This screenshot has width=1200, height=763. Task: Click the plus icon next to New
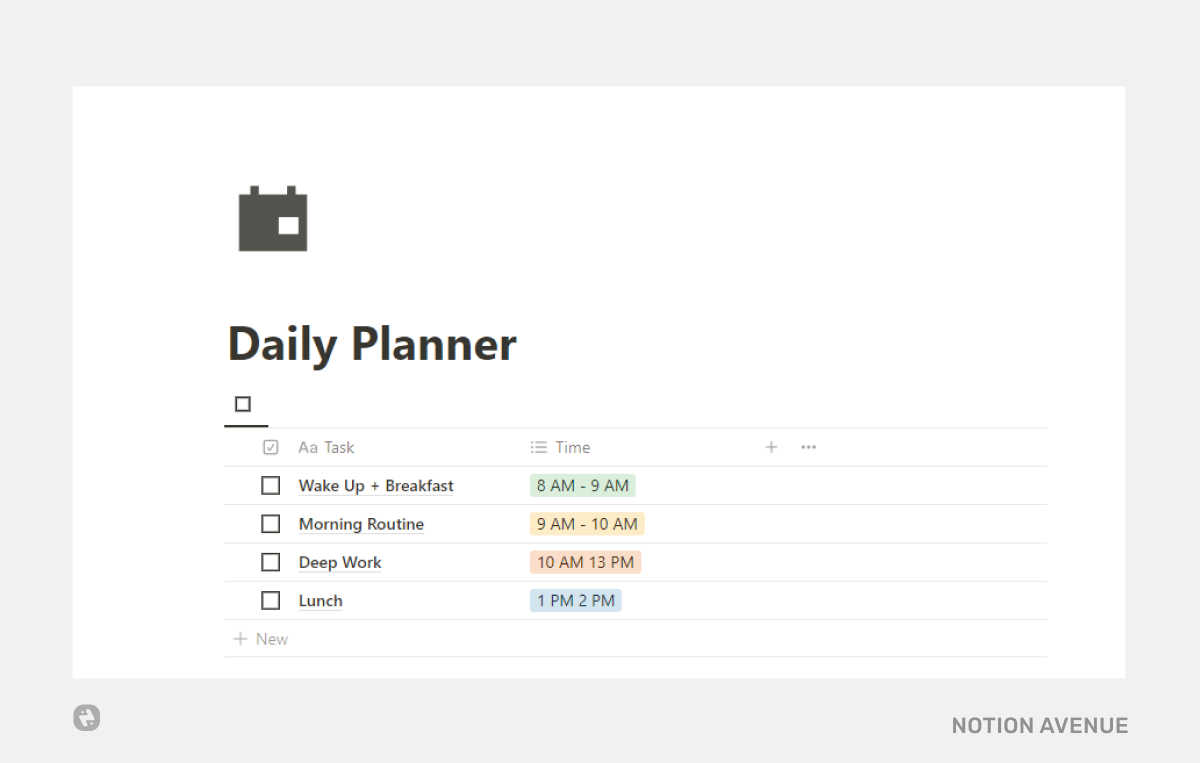click(240, 638)
